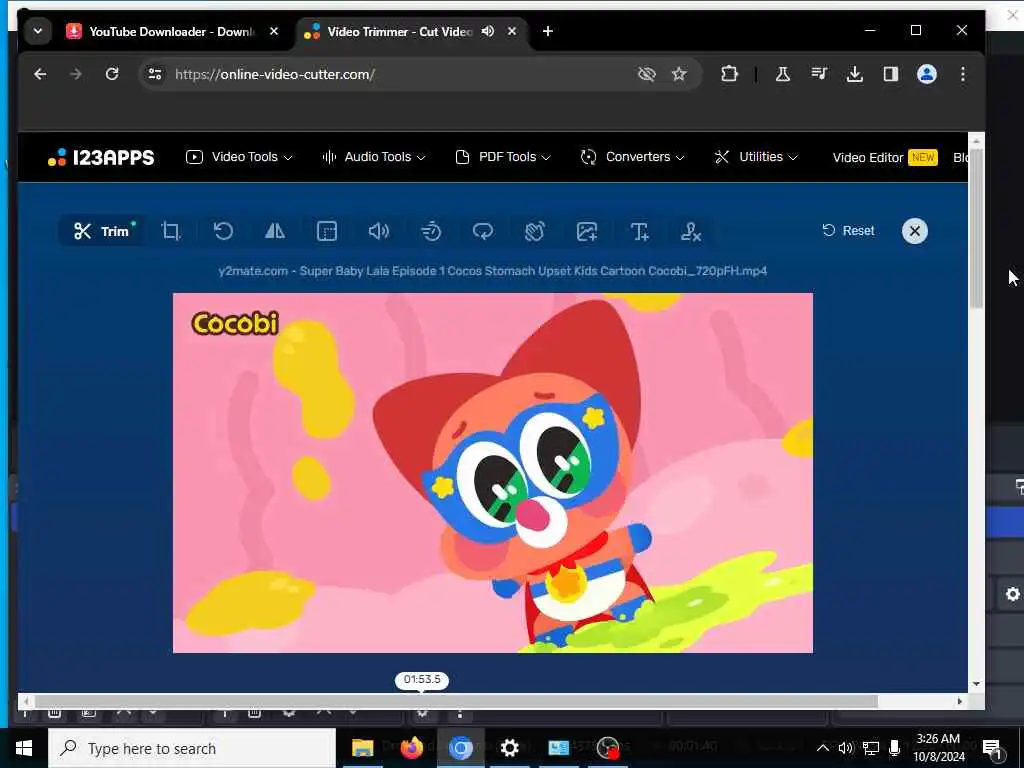Expand the PDF Tools menu
Viewport: 1024px width, 768px height.
pos(503,157)
